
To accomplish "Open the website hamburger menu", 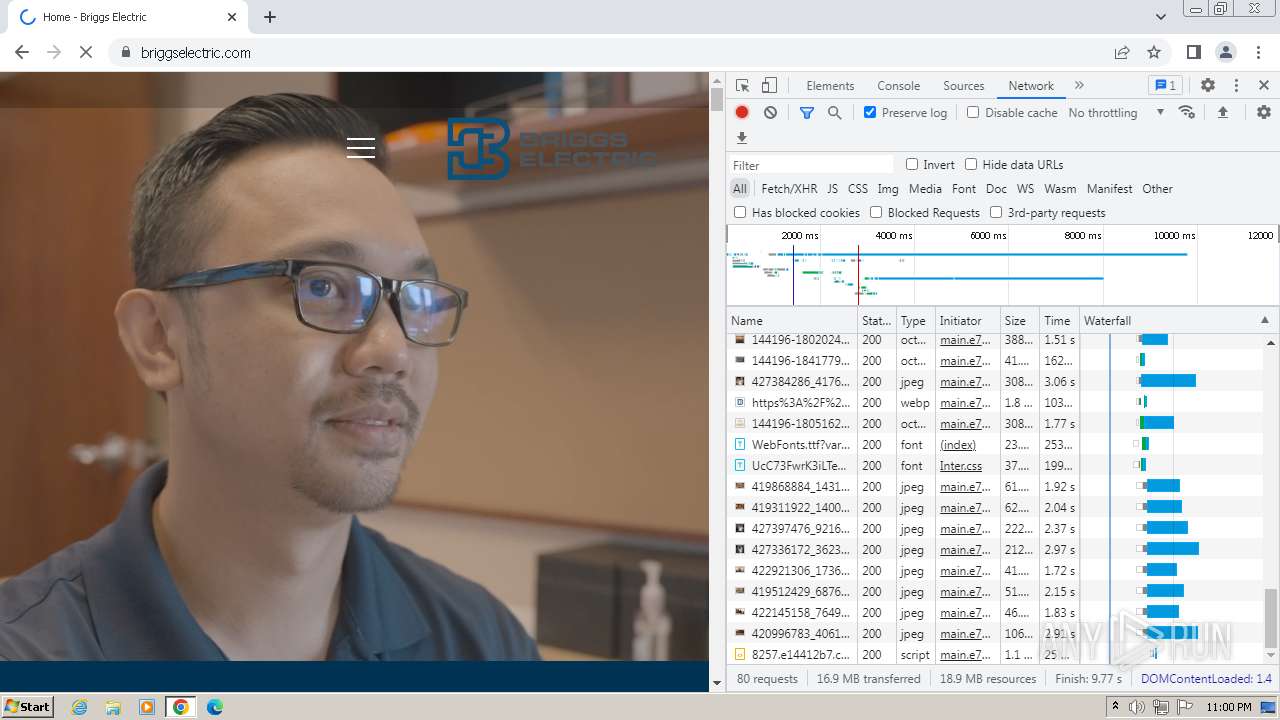I will pyautogui.click(x=361, y=148).
